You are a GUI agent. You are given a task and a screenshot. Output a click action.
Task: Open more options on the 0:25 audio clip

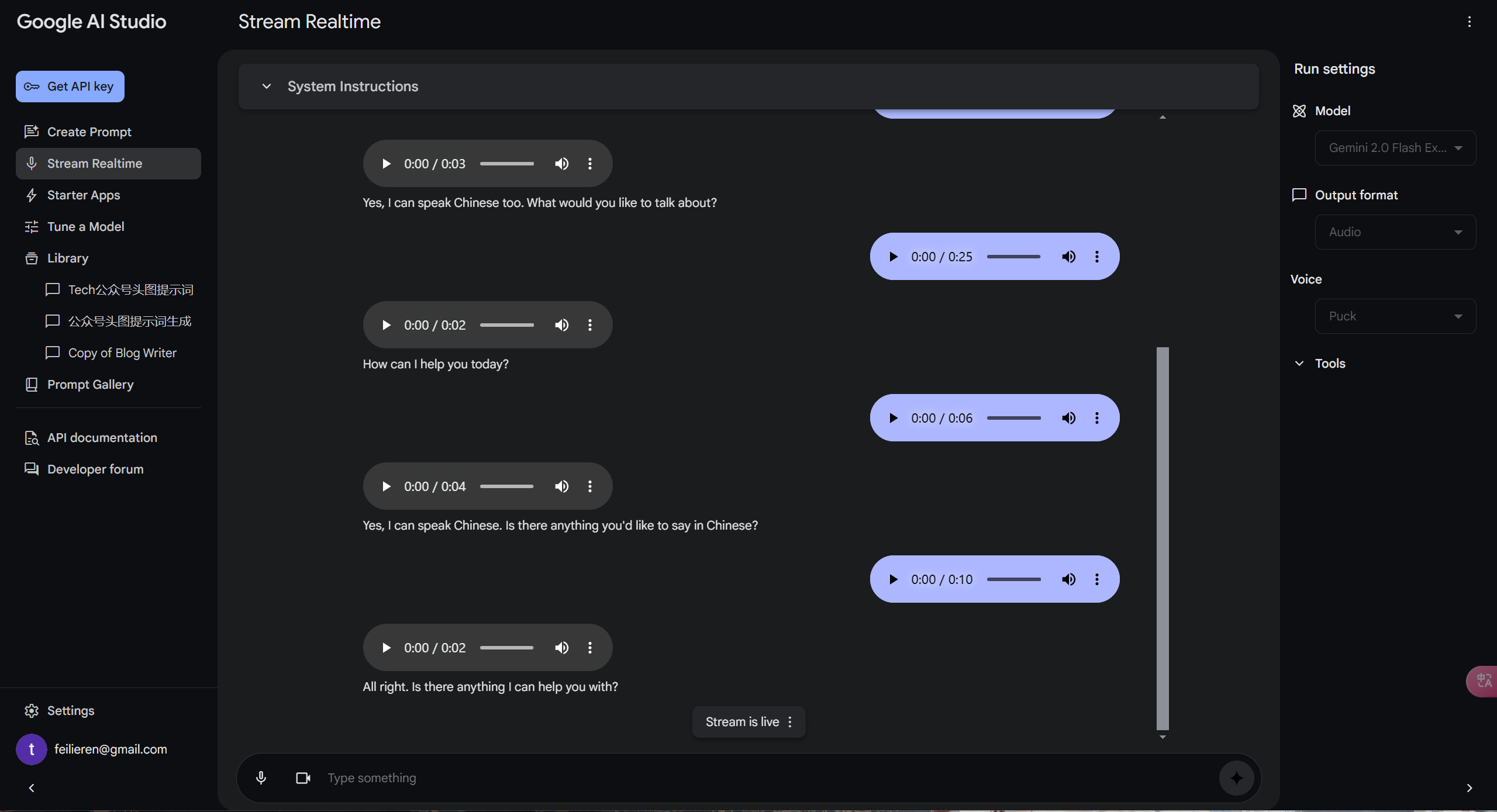(x=1097, y=257)
